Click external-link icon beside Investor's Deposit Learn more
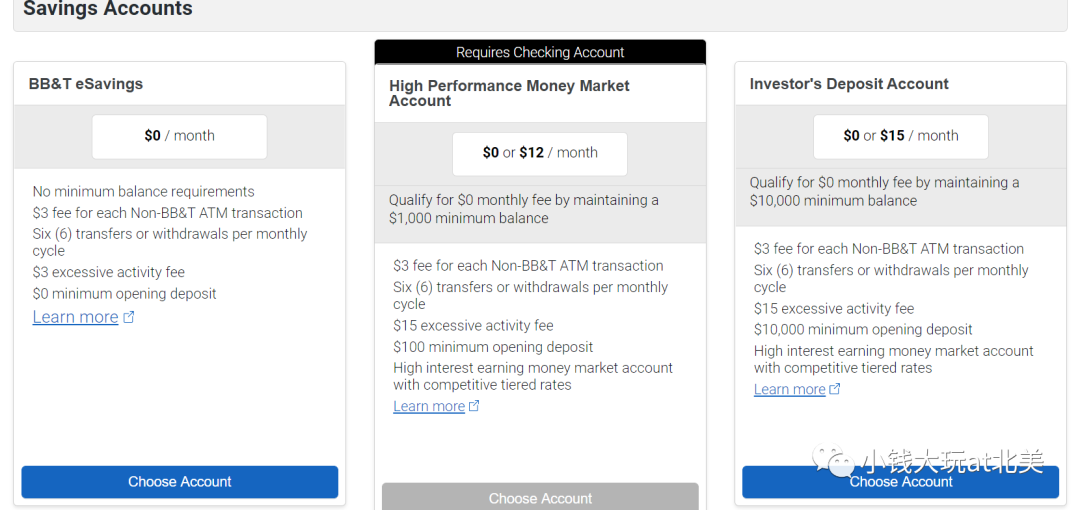Screen dimensions: 1080x510 point(834,389)
